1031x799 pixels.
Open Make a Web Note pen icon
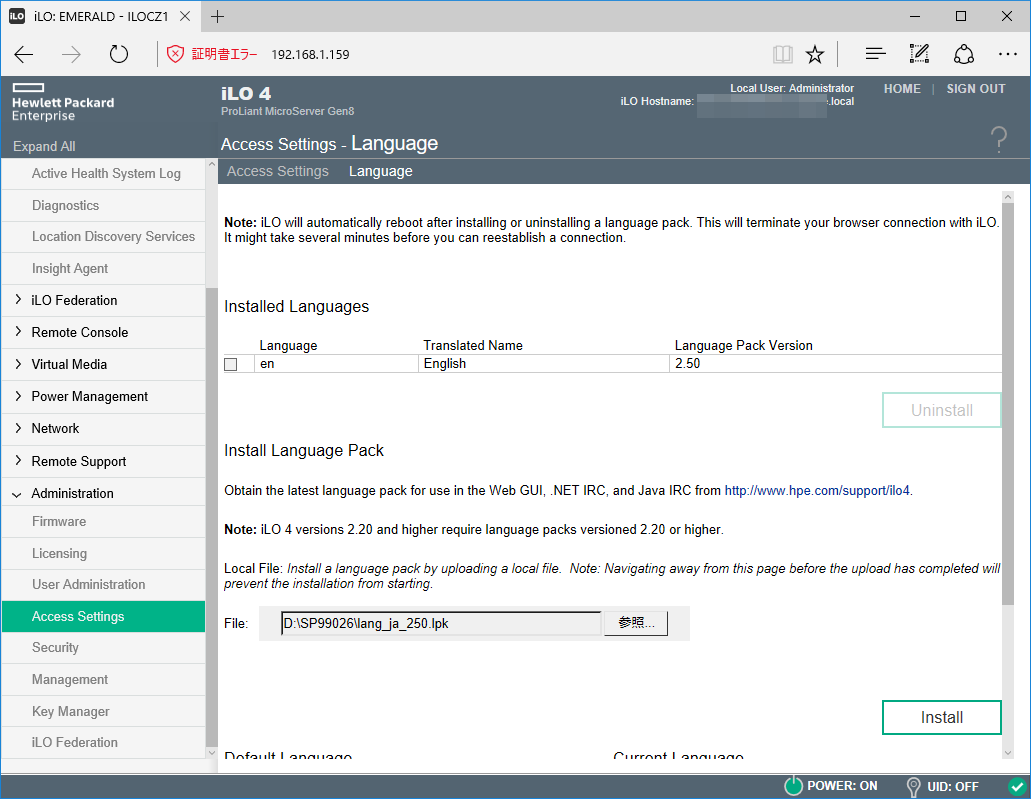point(919,54)
